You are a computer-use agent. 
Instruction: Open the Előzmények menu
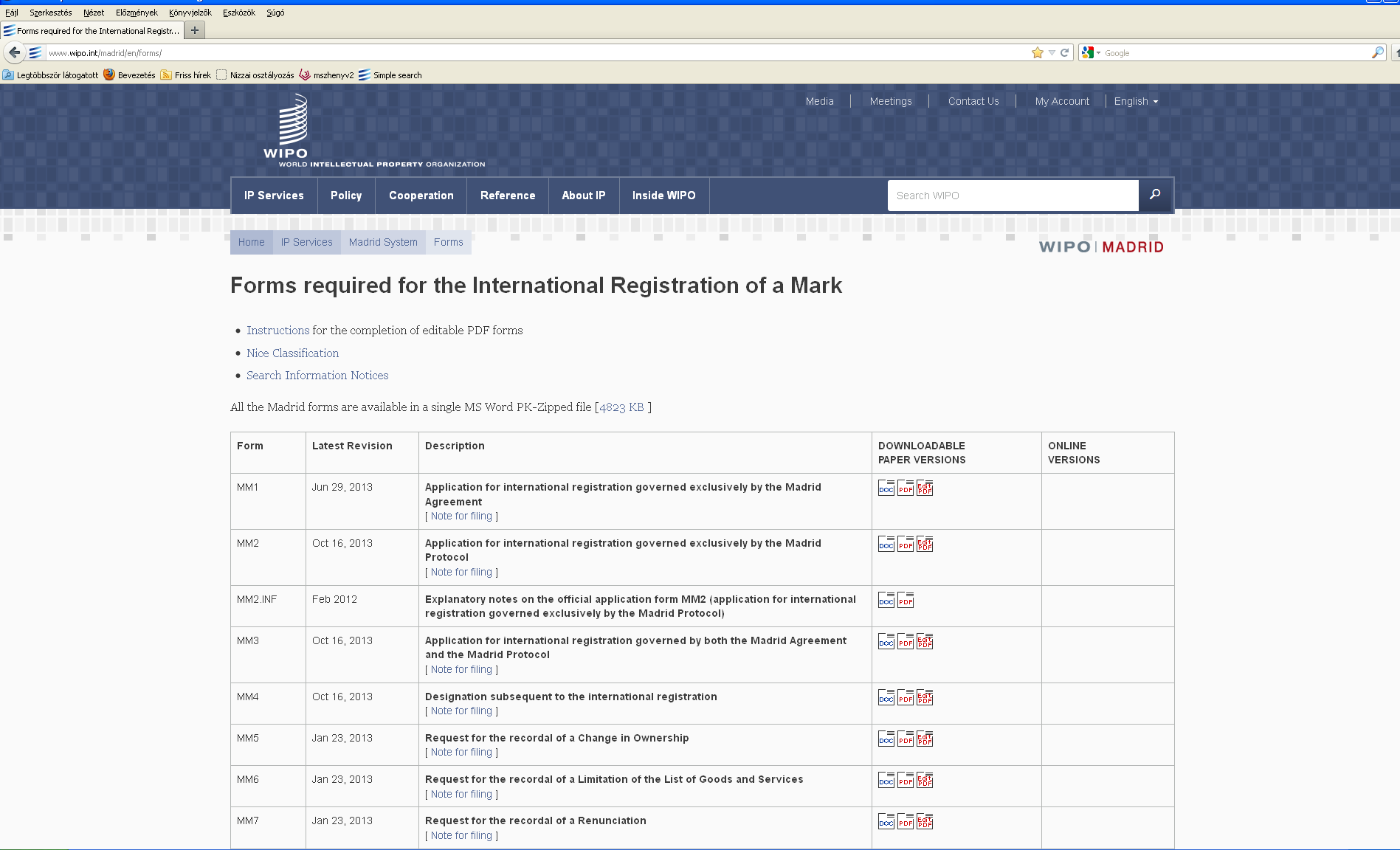tap(137, 13)
